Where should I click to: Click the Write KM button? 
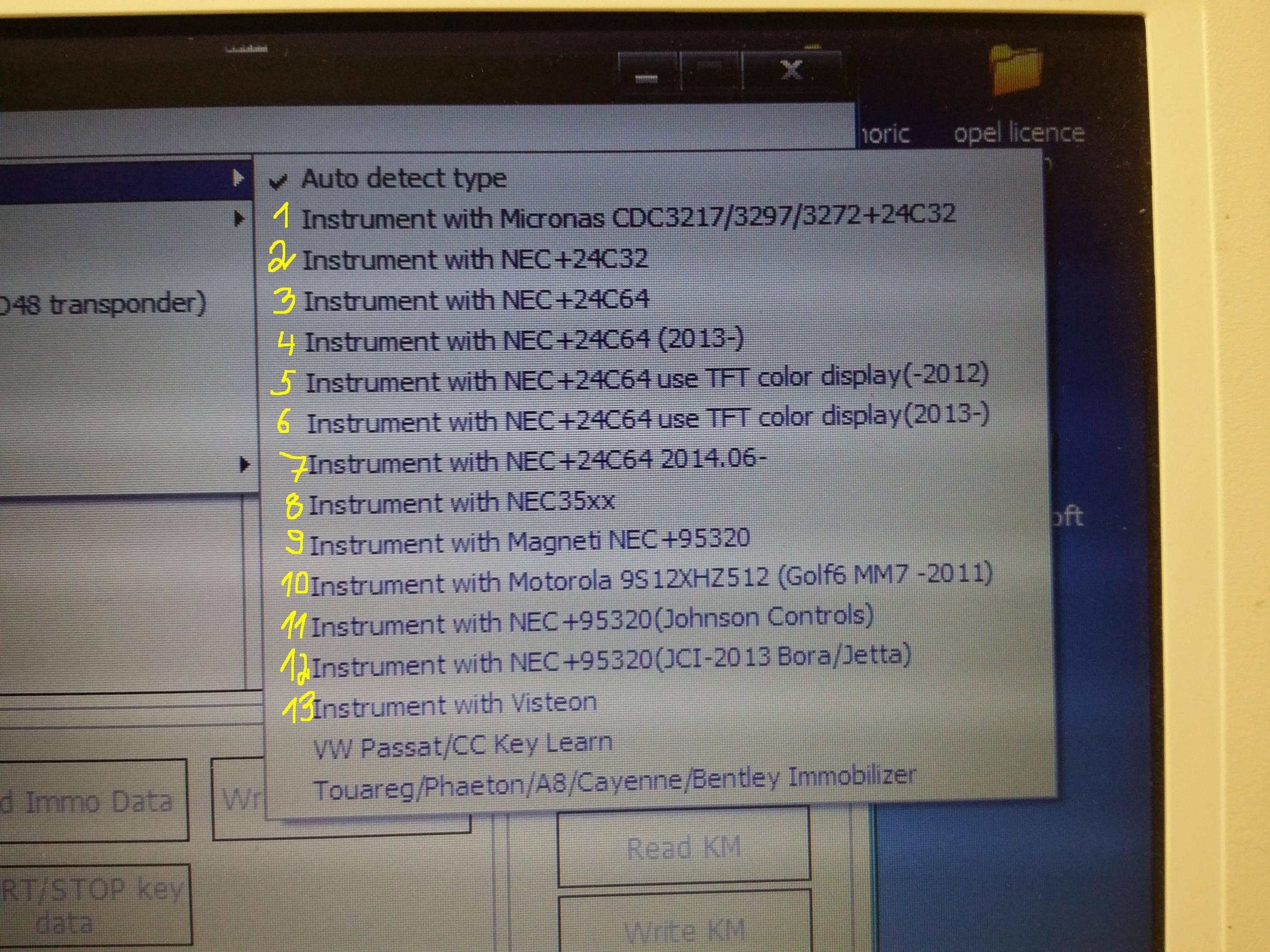685,924
